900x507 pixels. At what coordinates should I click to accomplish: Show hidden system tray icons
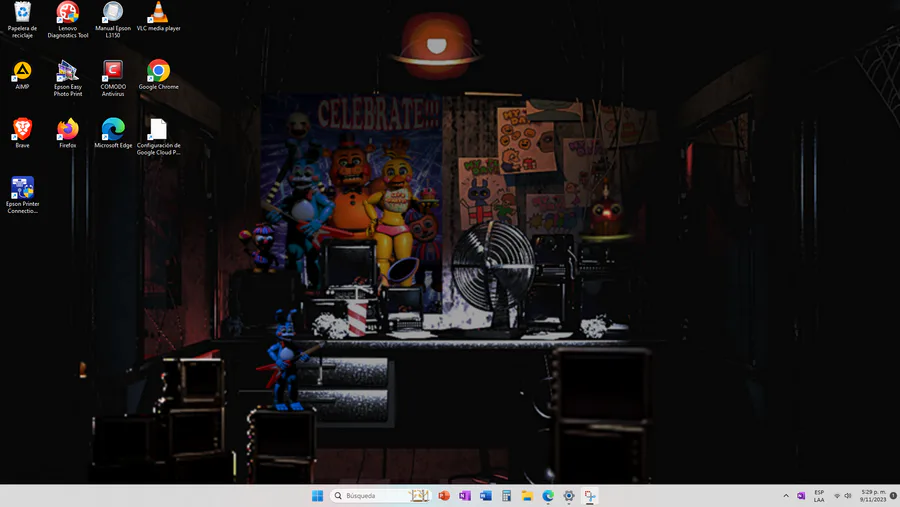coord(786,496)
